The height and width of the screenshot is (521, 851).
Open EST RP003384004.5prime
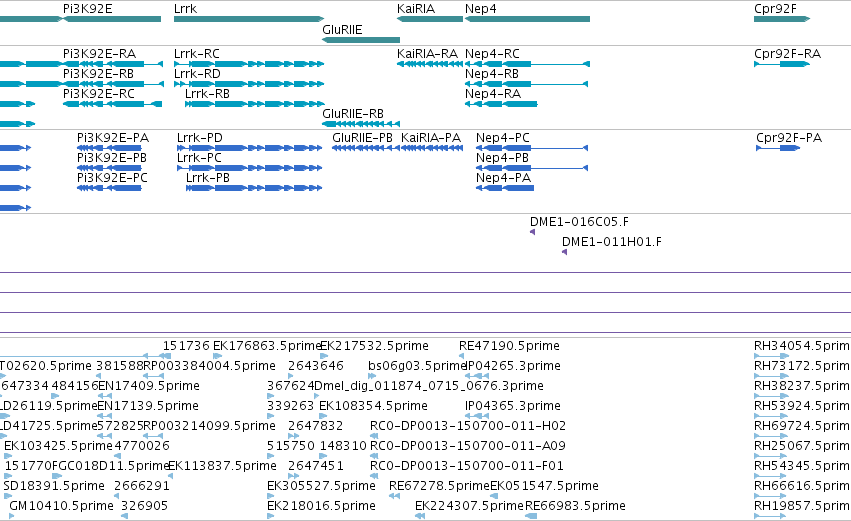click(209, 366)
